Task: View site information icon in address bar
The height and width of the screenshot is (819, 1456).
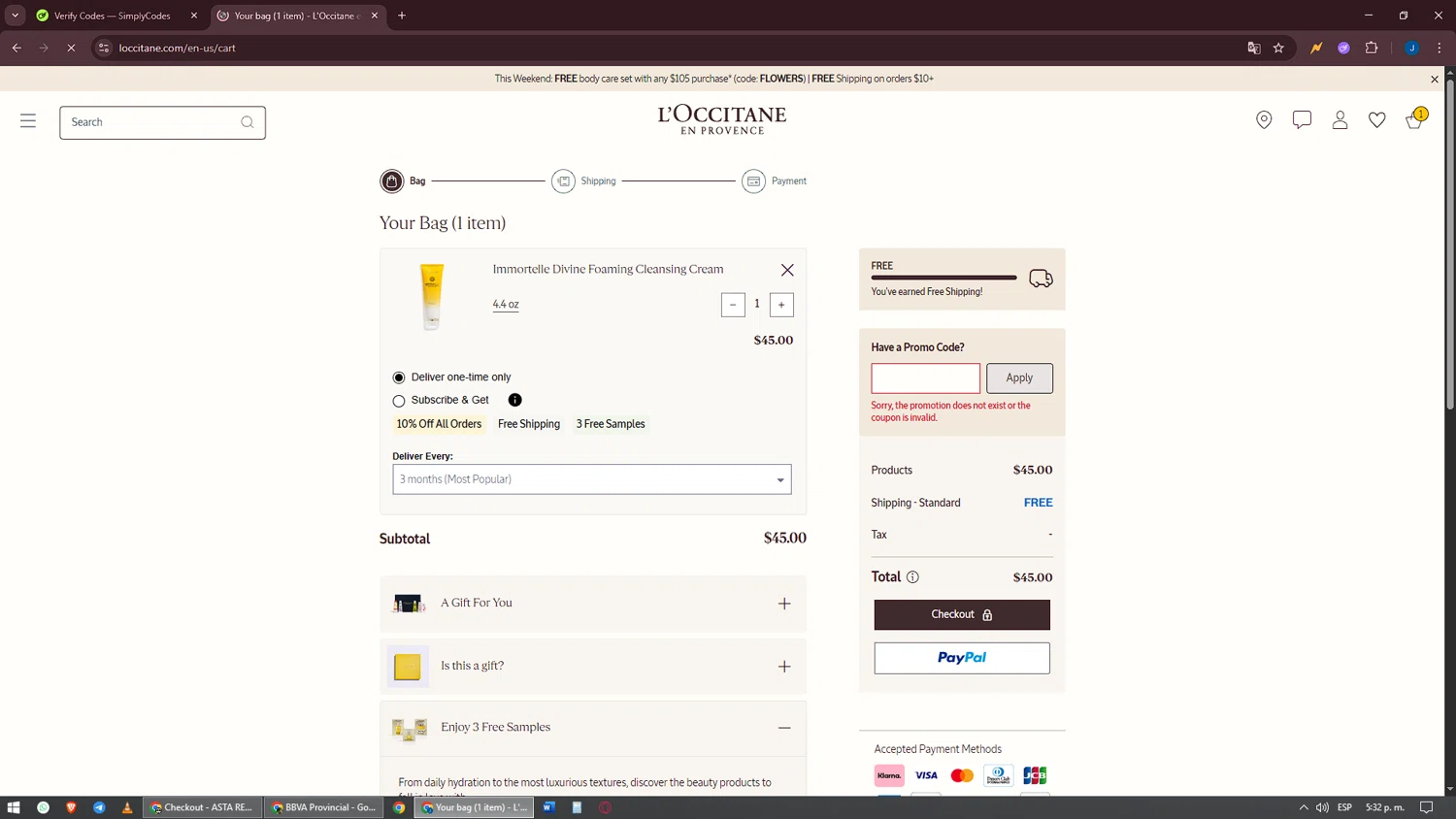Action: [104, 48]
